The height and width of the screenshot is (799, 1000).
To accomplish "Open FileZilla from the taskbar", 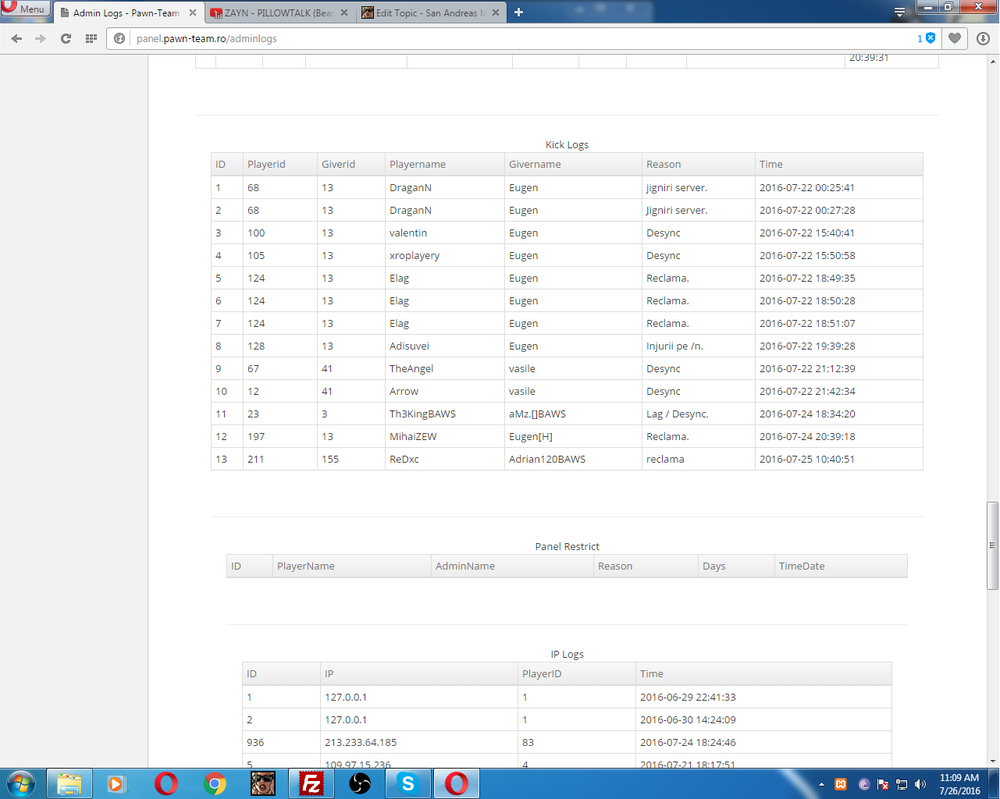I will click(311, 784).
